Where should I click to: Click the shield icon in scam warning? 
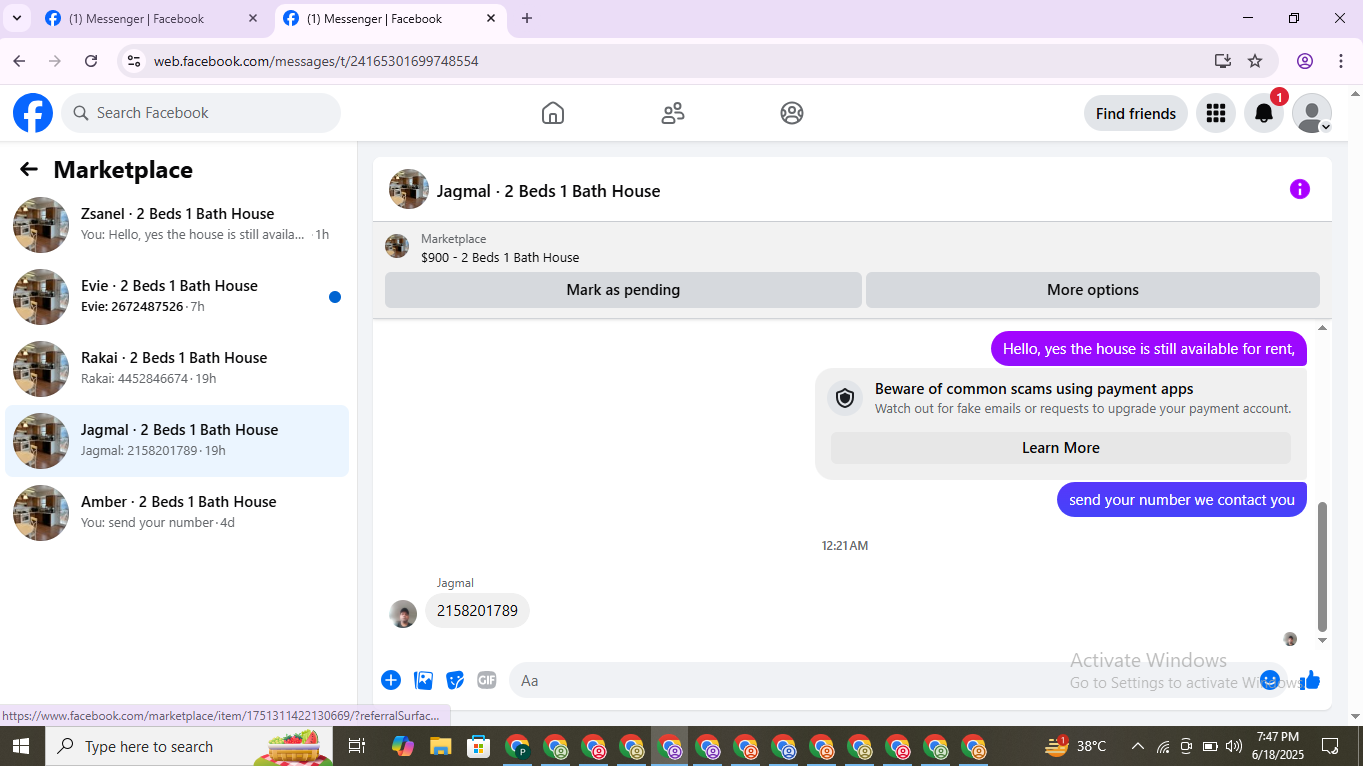845,398
